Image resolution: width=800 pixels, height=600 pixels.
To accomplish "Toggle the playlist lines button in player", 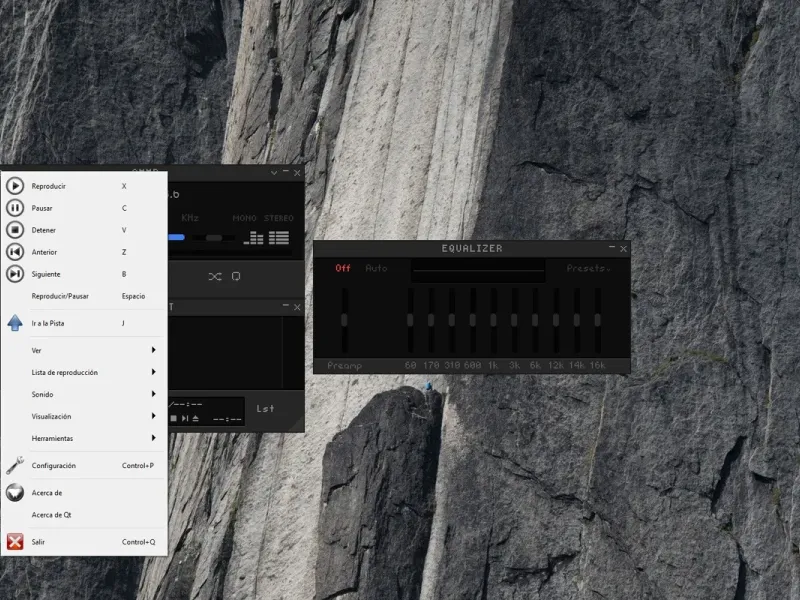I will click(x=279, y=238).
